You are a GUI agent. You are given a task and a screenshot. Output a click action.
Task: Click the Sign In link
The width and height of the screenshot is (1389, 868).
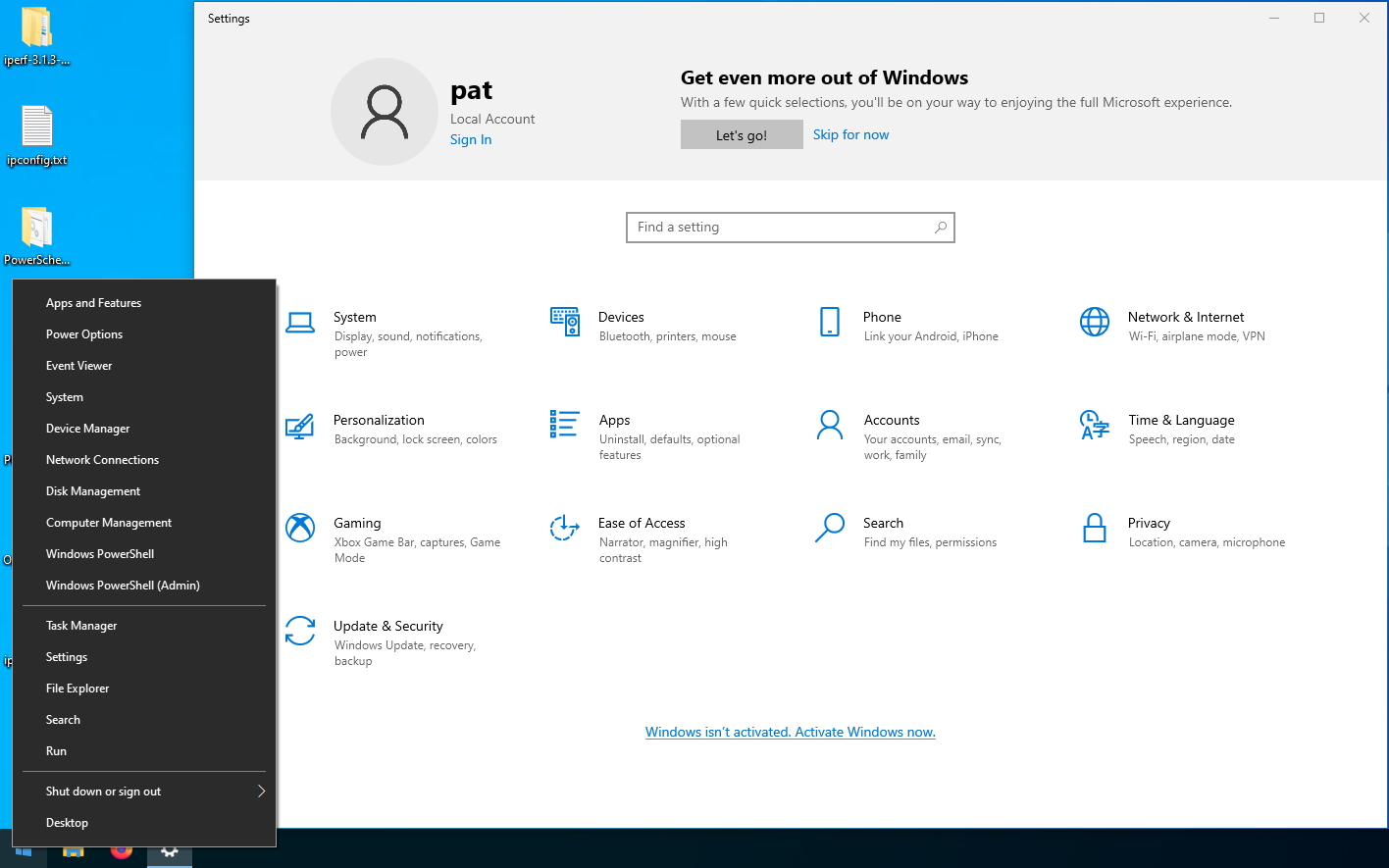click(x=471, y=140)
